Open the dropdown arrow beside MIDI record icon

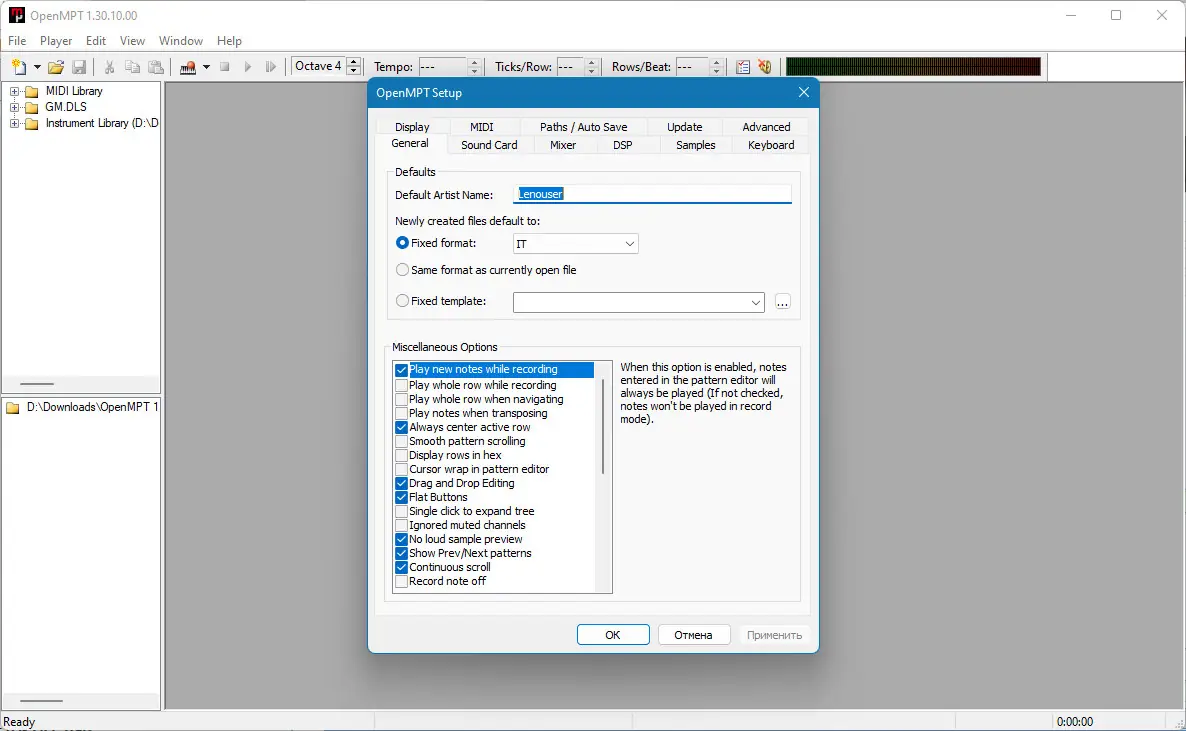[206, 67]
